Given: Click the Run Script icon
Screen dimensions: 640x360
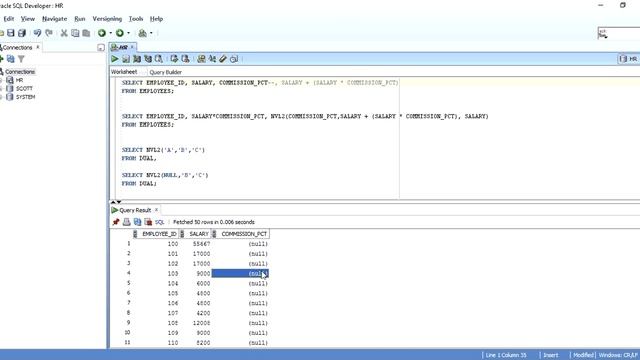Looking at the screenshot, I should pyautogui.click(x=126, y=59).
